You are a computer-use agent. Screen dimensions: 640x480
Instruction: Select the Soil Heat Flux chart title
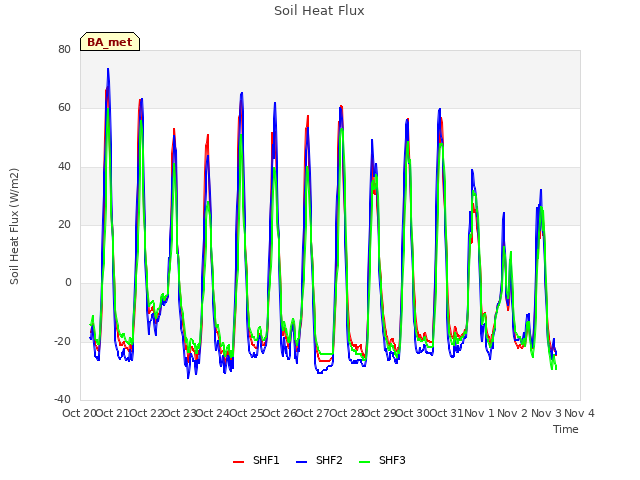[319, 11]
